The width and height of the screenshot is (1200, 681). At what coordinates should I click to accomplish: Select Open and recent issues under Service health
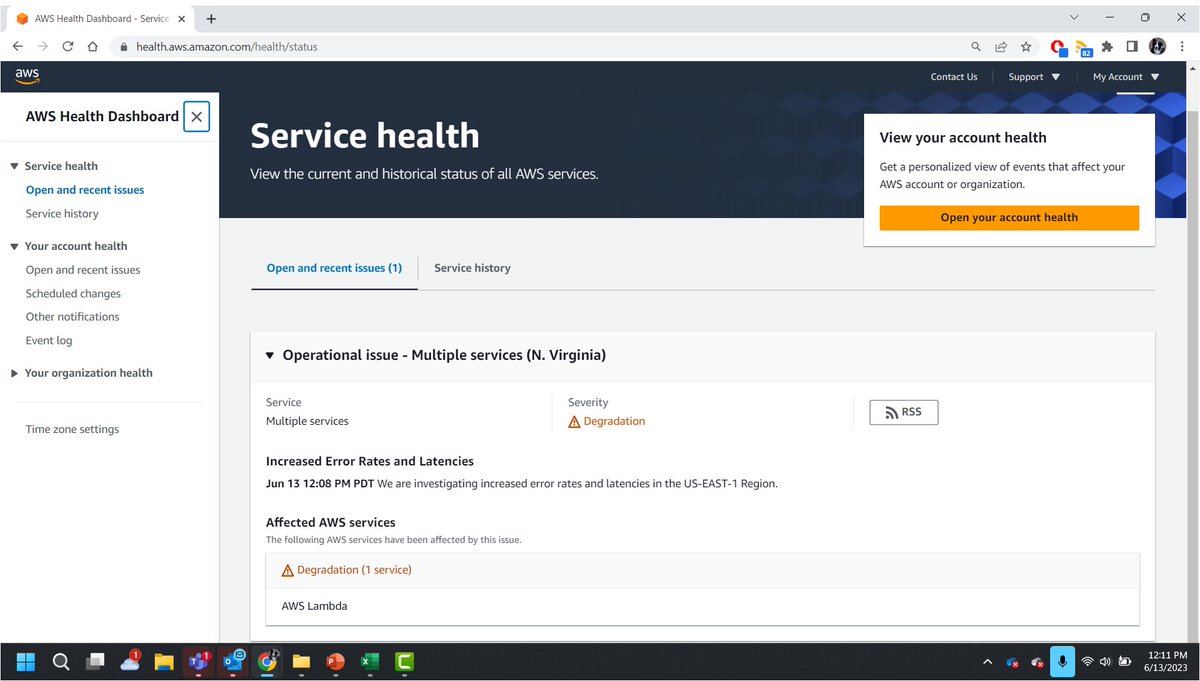85,190
